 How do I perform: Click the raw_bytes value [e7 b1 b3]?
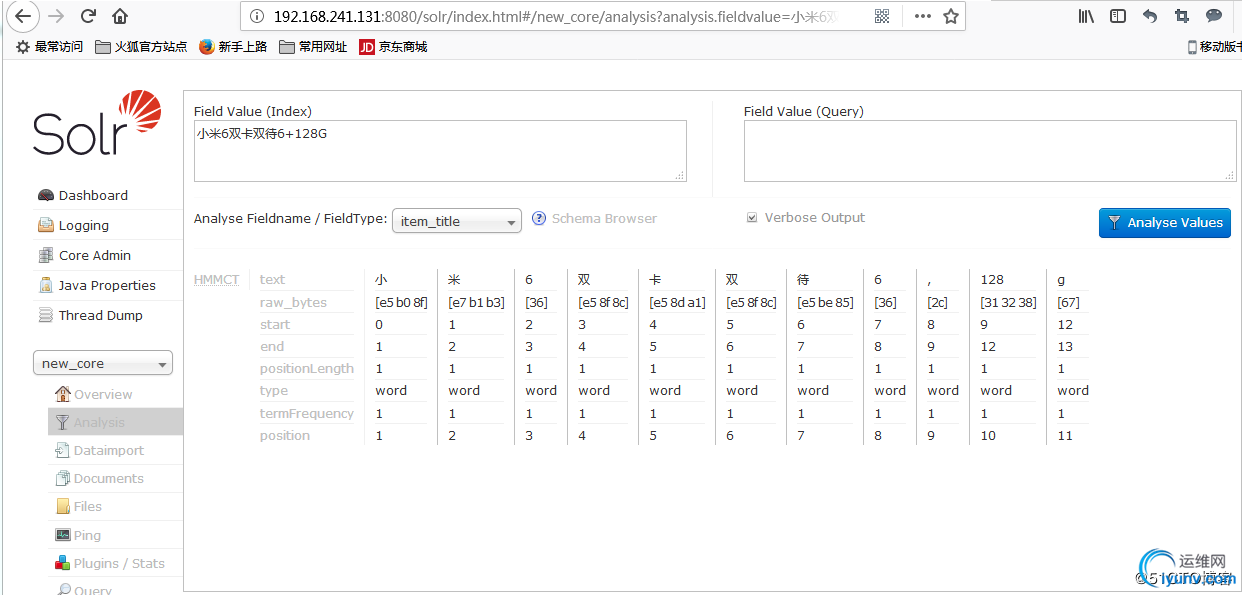[x=476, y=302]
